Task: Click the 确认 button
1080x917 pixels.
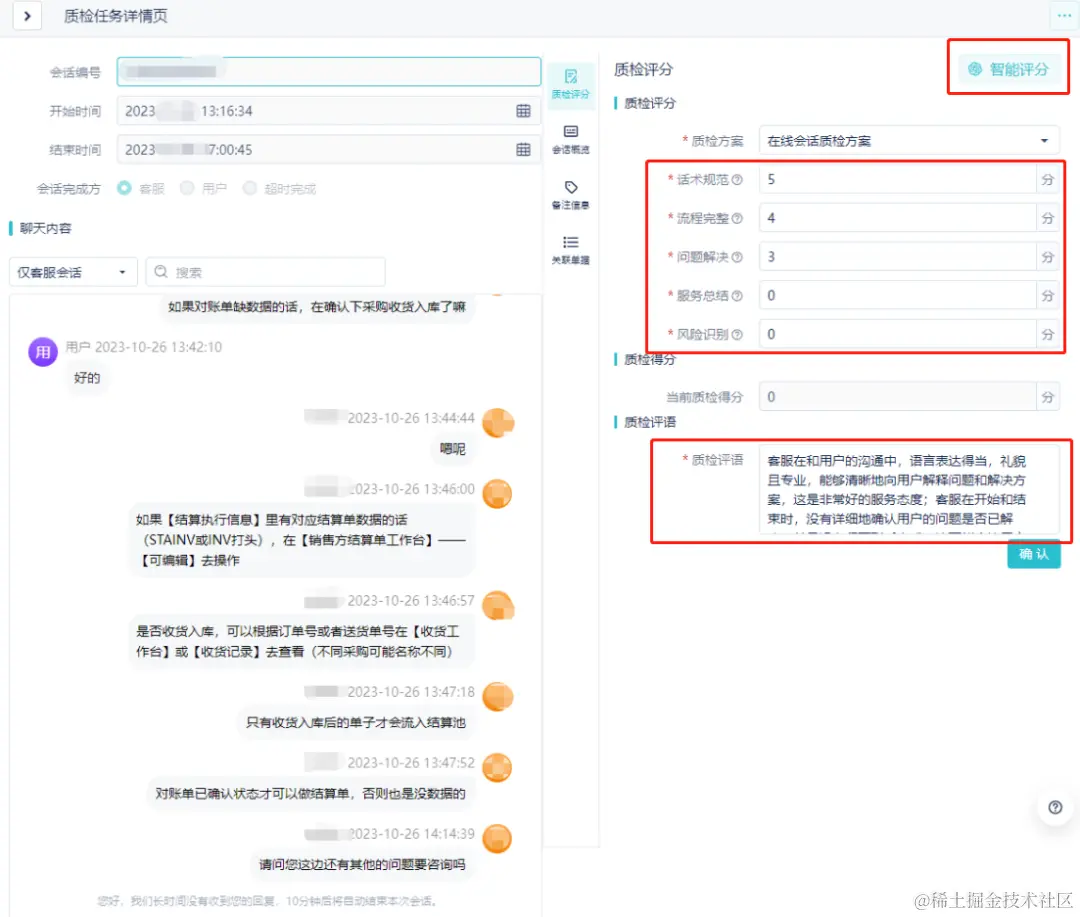Action: (1033, 554)
